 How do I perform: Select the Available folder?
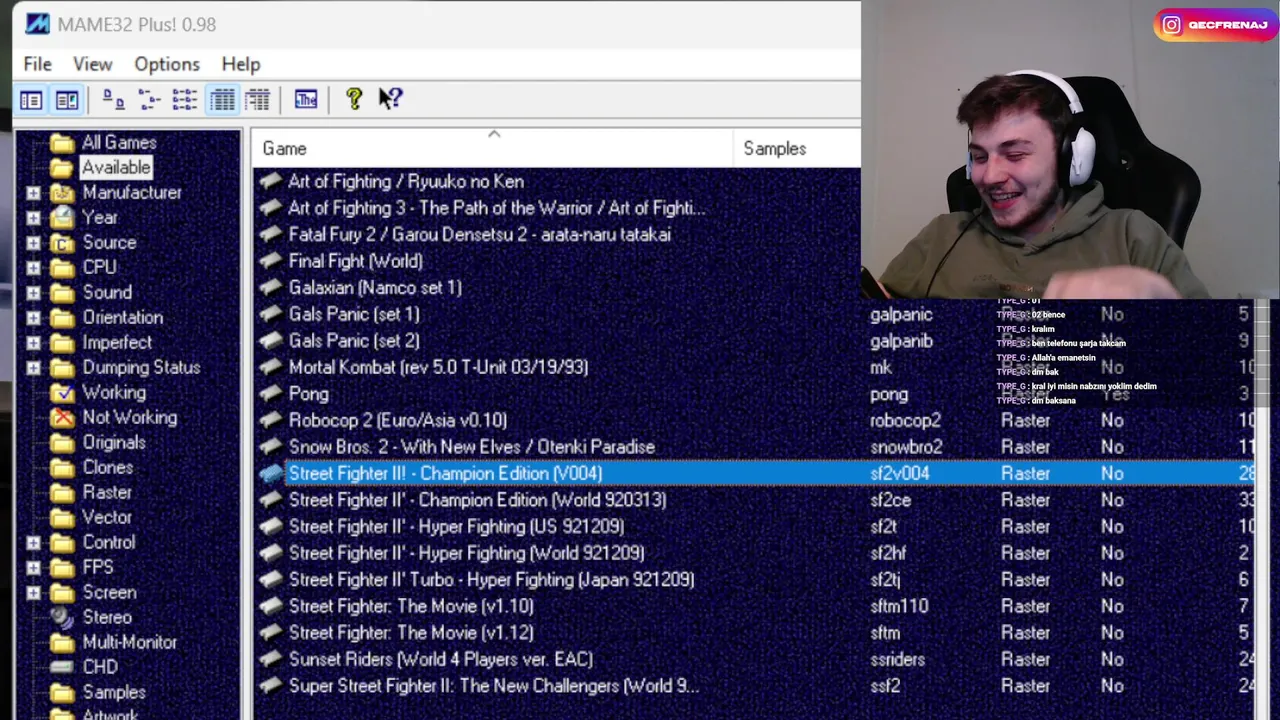click(116, 168)
